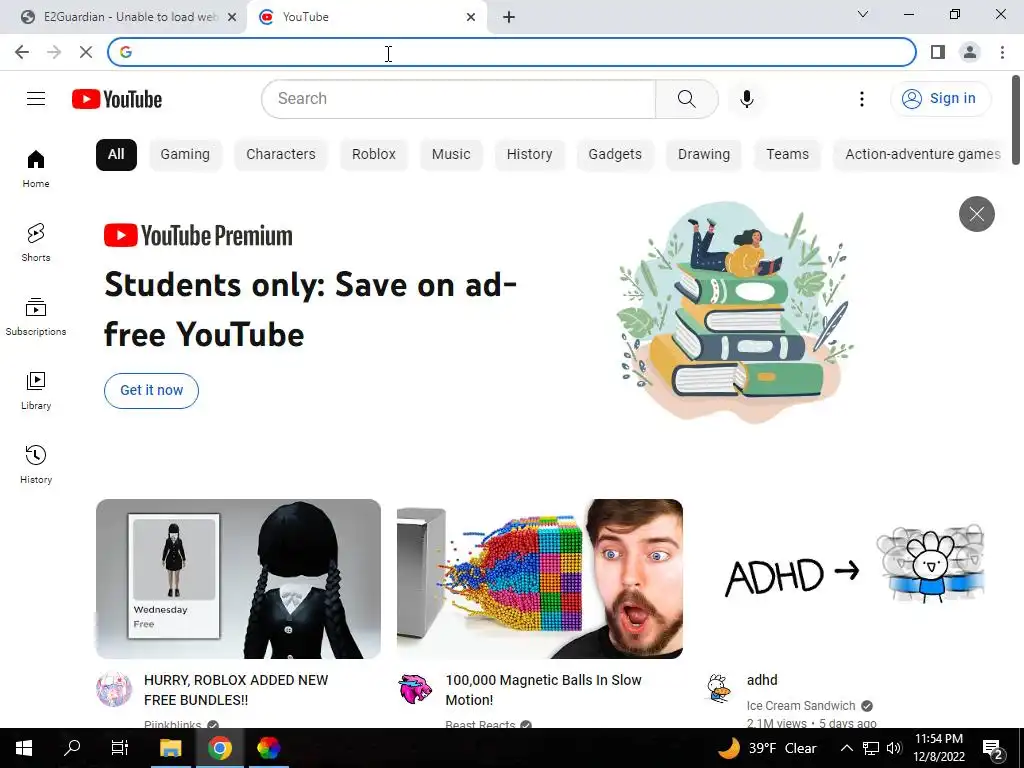
Task: Open Chrome profile avatar
Action: click(970, 52)
